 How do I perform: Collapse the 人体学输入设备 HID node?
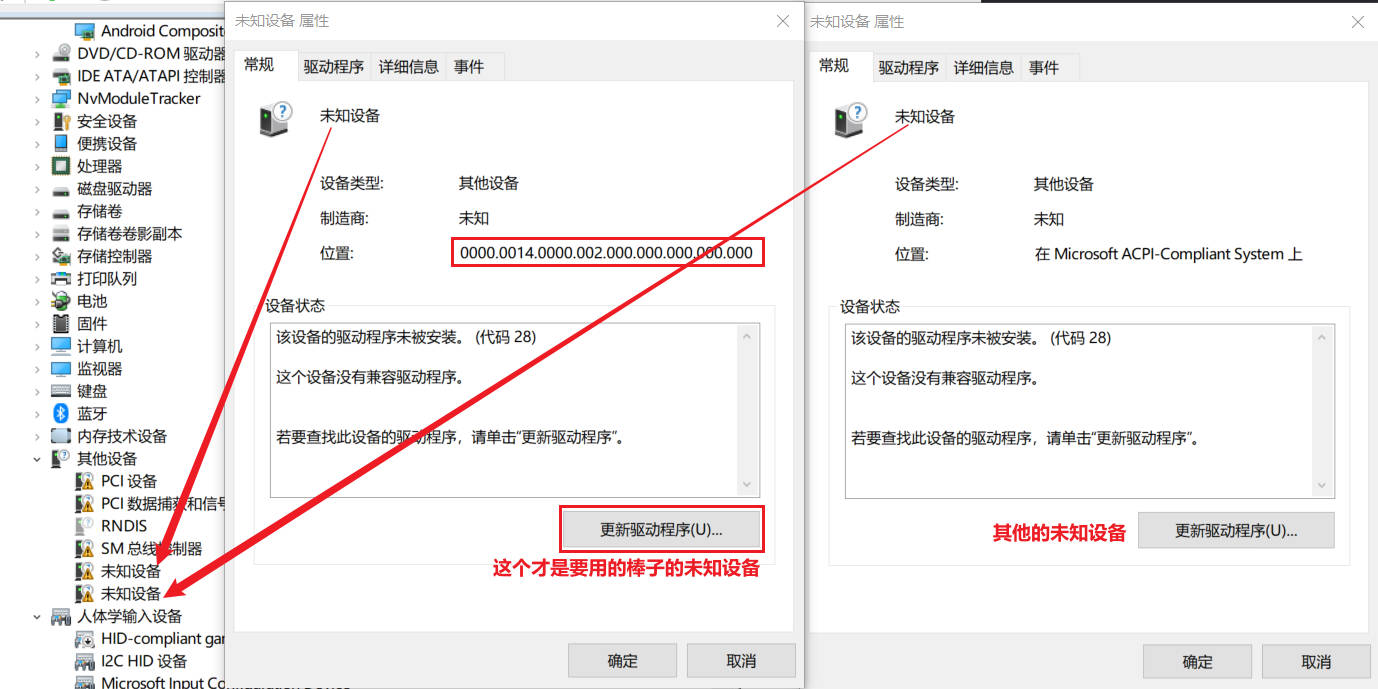[38, 617]
